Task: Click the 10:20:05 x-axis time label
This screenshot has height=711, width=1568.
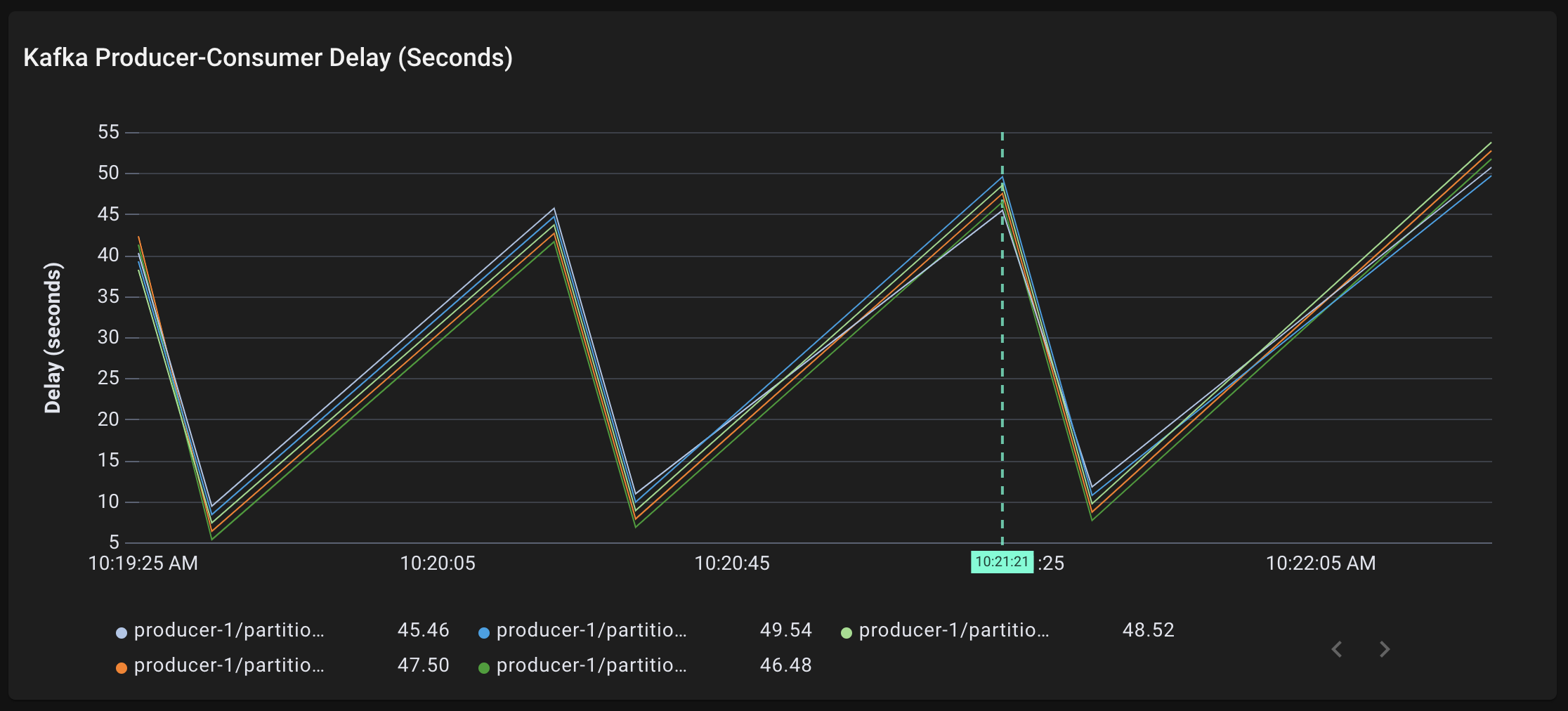Action: 438,563
